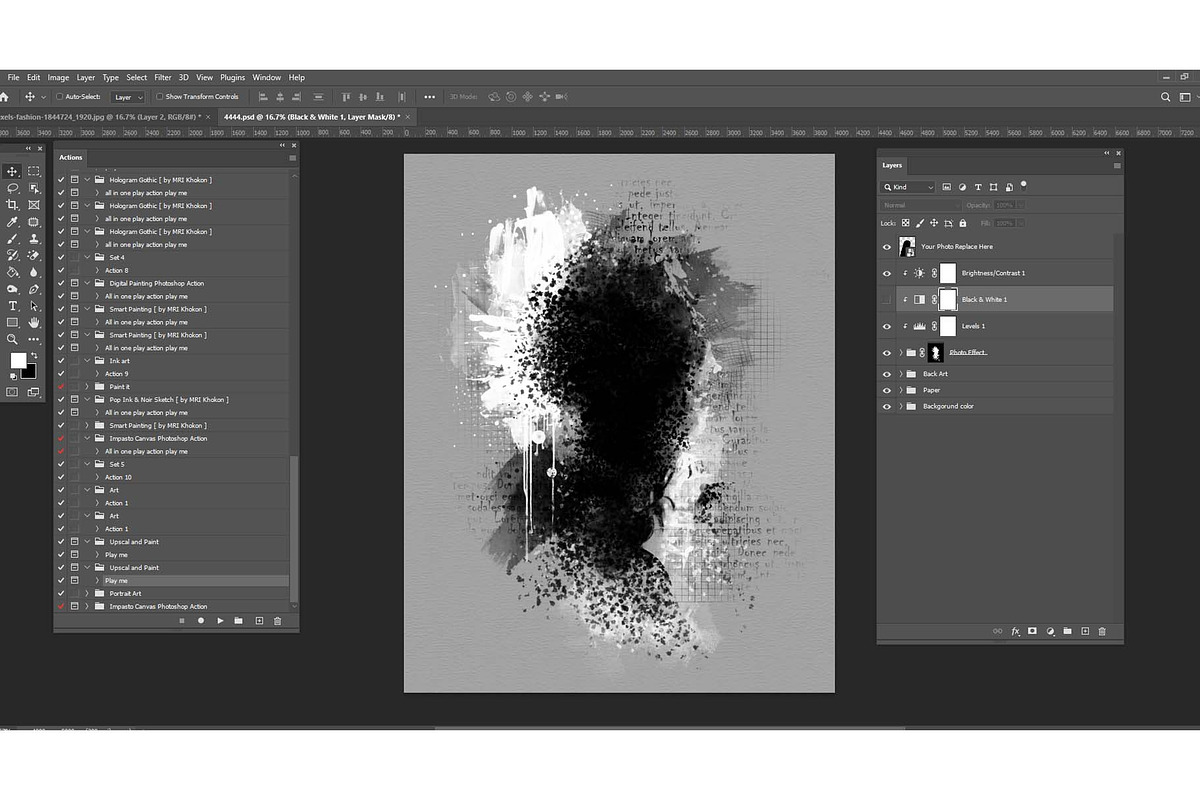Click the foreground color swatch
Screen dimensions: 1200x800
click(18, 360)
